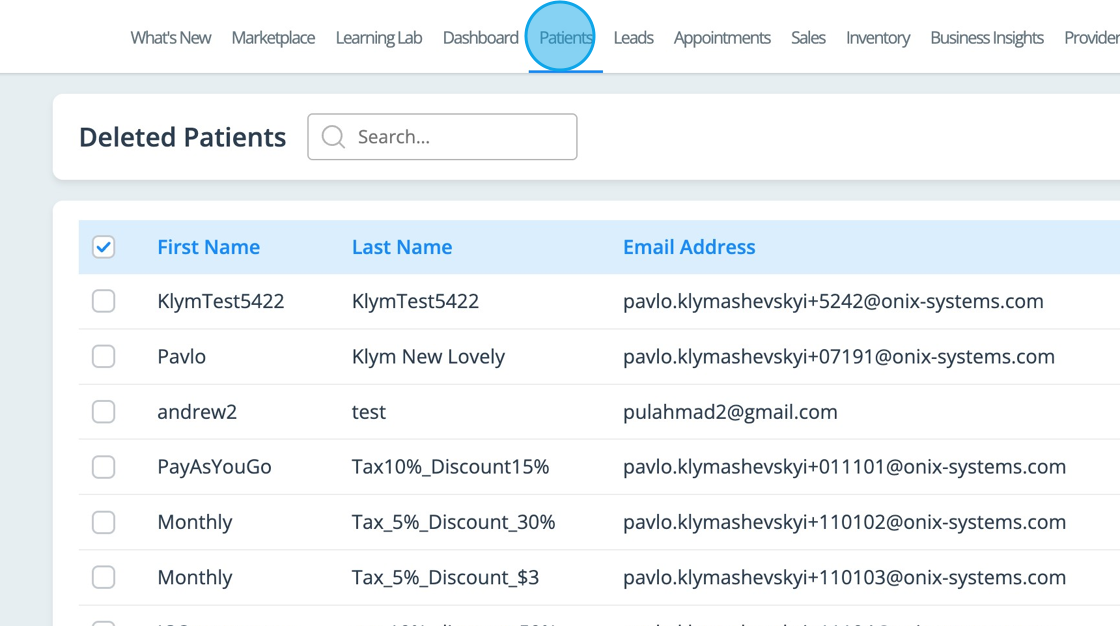Switch to the Inventory tab
Screen dimensions: 1120x626
[878, 38]
